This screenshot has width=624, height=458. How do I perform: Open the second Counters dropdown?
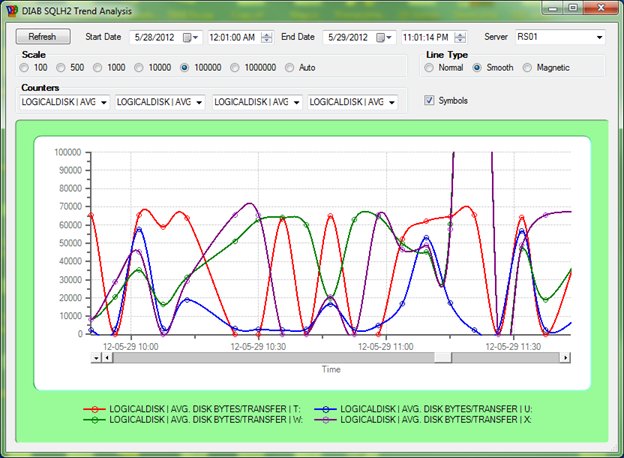click(160, 102)
